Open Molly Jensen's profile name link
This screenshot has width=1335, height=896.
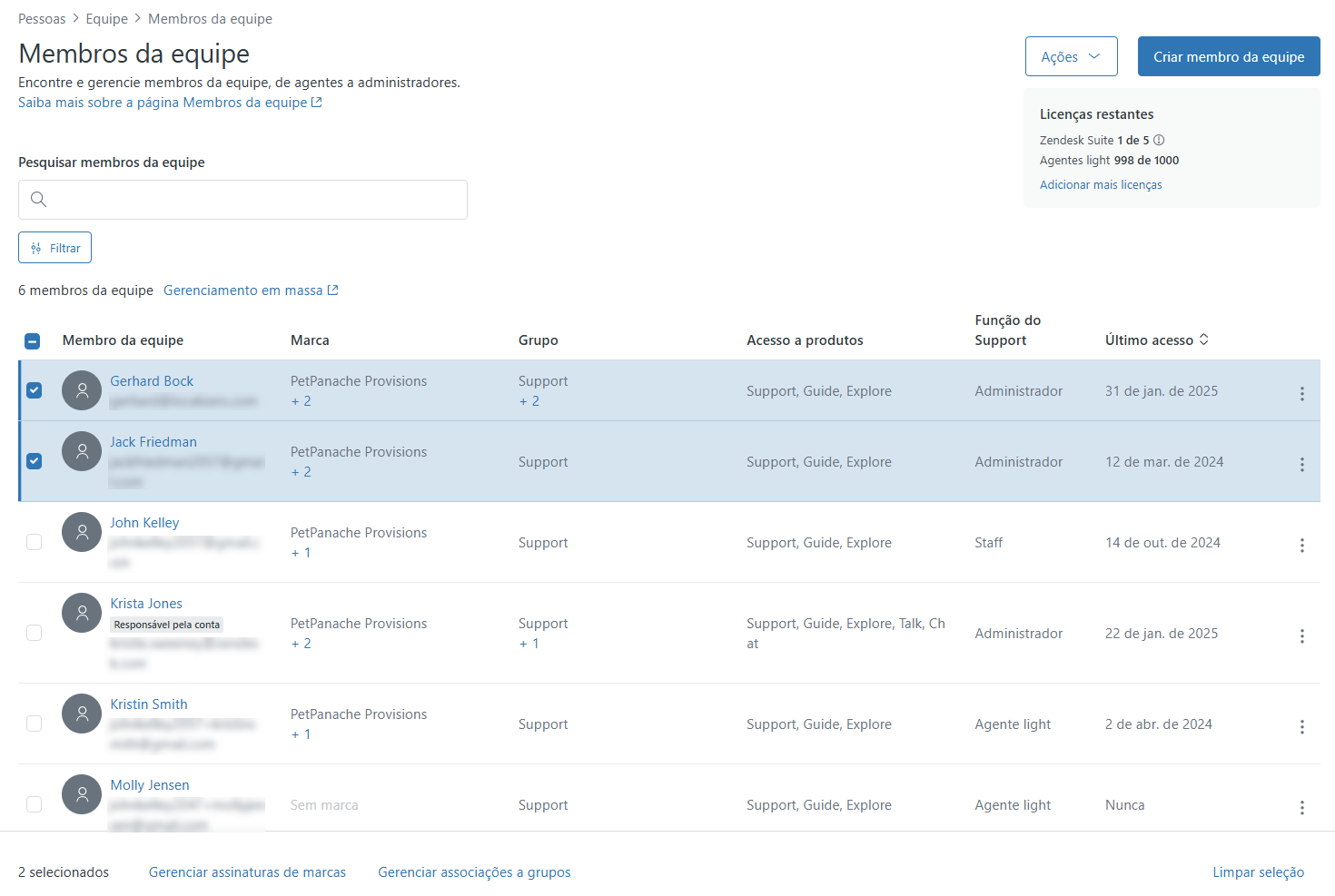click(x=150, y=785)
